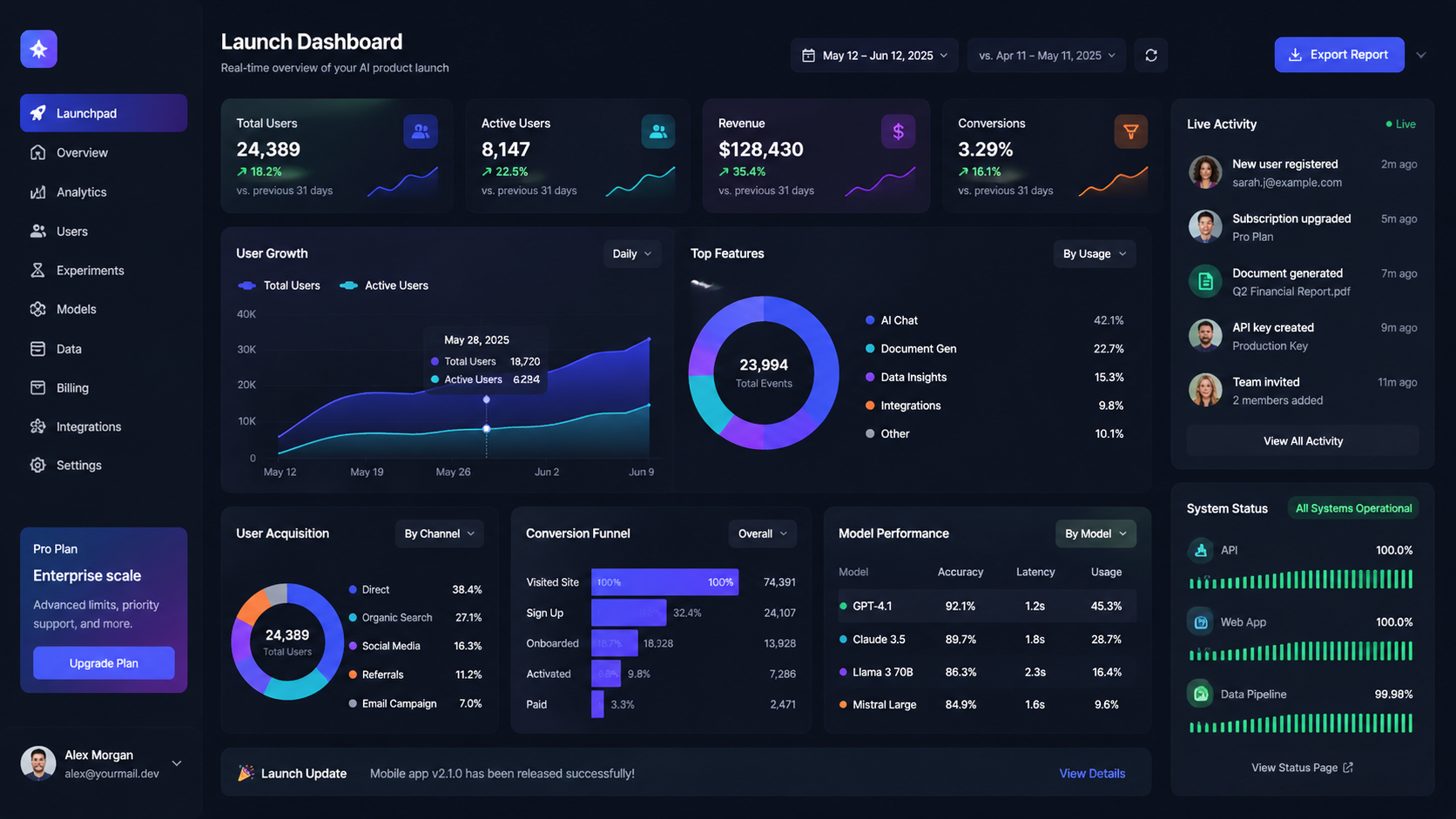Click the Integrations icon in sidebar
Viewport: 1456px width, 819px height.
(37, 426)
